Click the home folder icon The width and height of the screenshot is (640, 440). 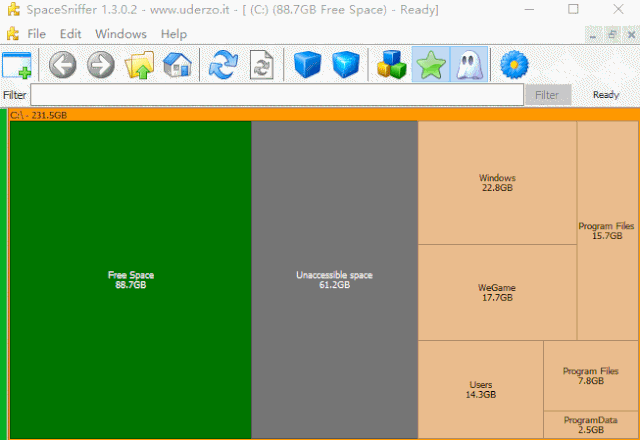coord(177,66)
